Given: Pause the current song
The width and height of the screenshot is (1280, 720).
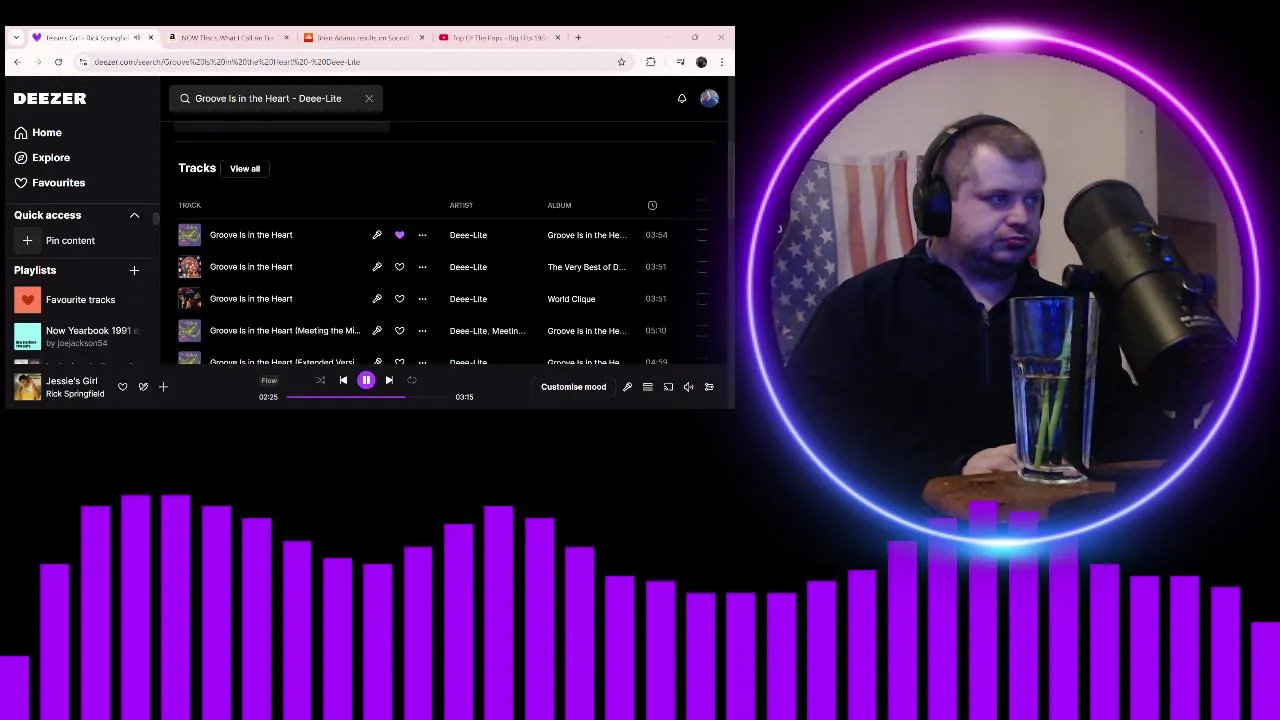Looking at the screenshot, I should [x=366, y=380].
